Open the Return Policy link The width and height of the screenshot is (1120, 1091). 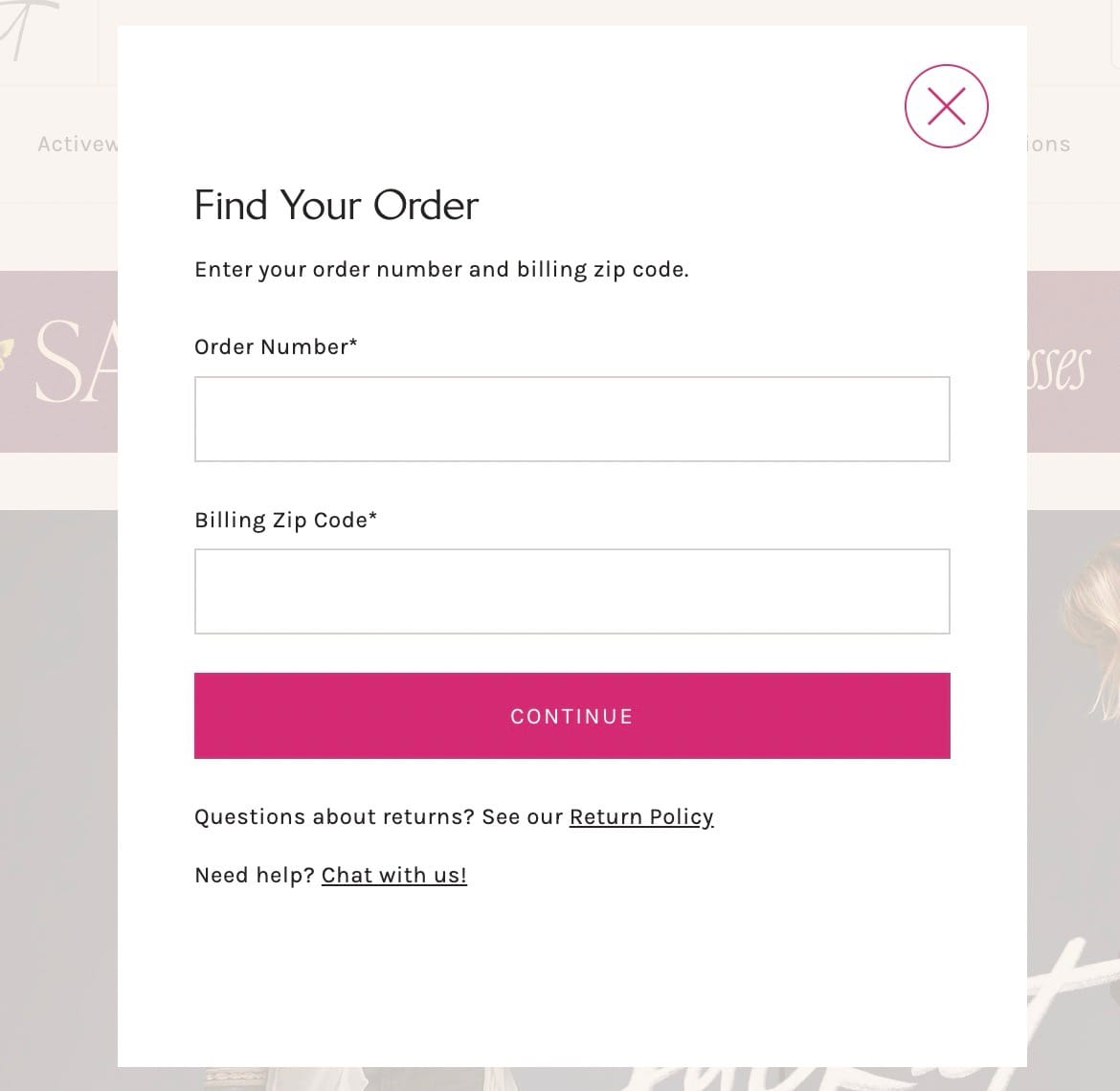[x=640, y=816]
